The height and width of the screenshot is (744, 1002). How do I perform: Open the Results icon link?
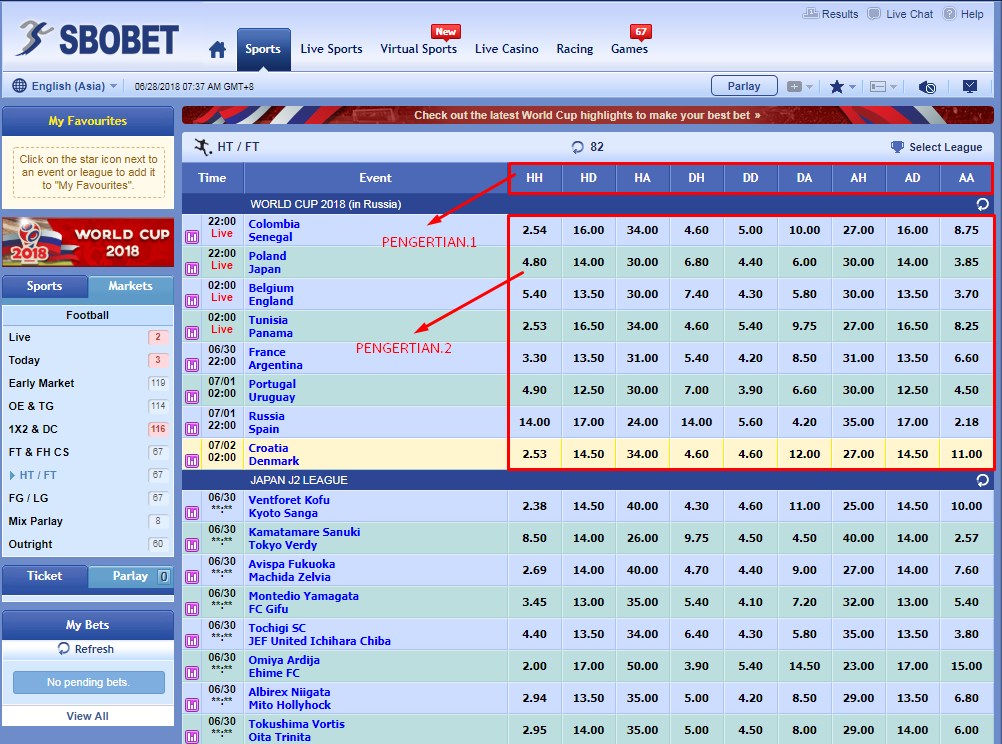pos(830,14)
